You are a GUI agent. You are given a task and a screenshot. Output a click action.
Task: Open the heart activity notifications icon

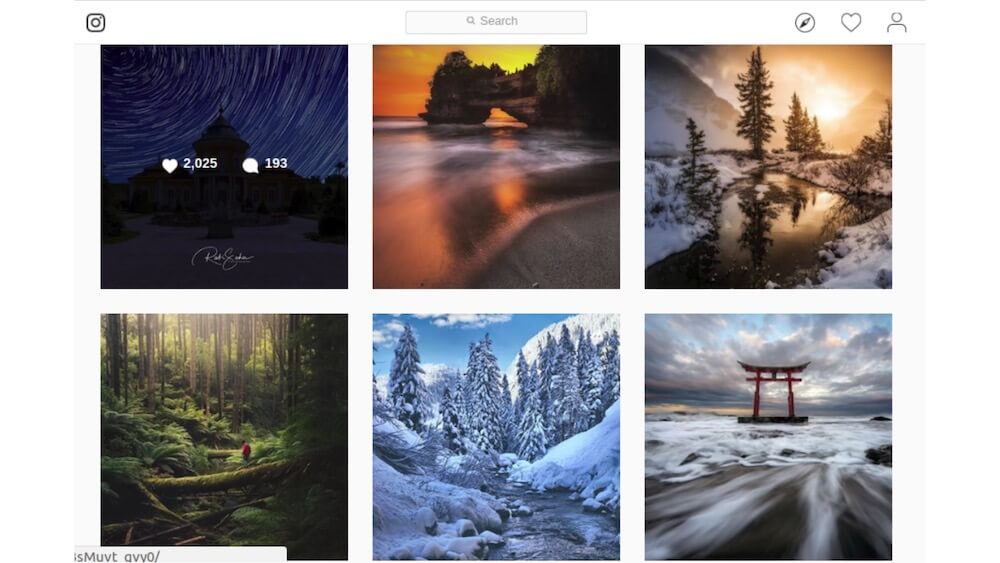tap(851, 22)
